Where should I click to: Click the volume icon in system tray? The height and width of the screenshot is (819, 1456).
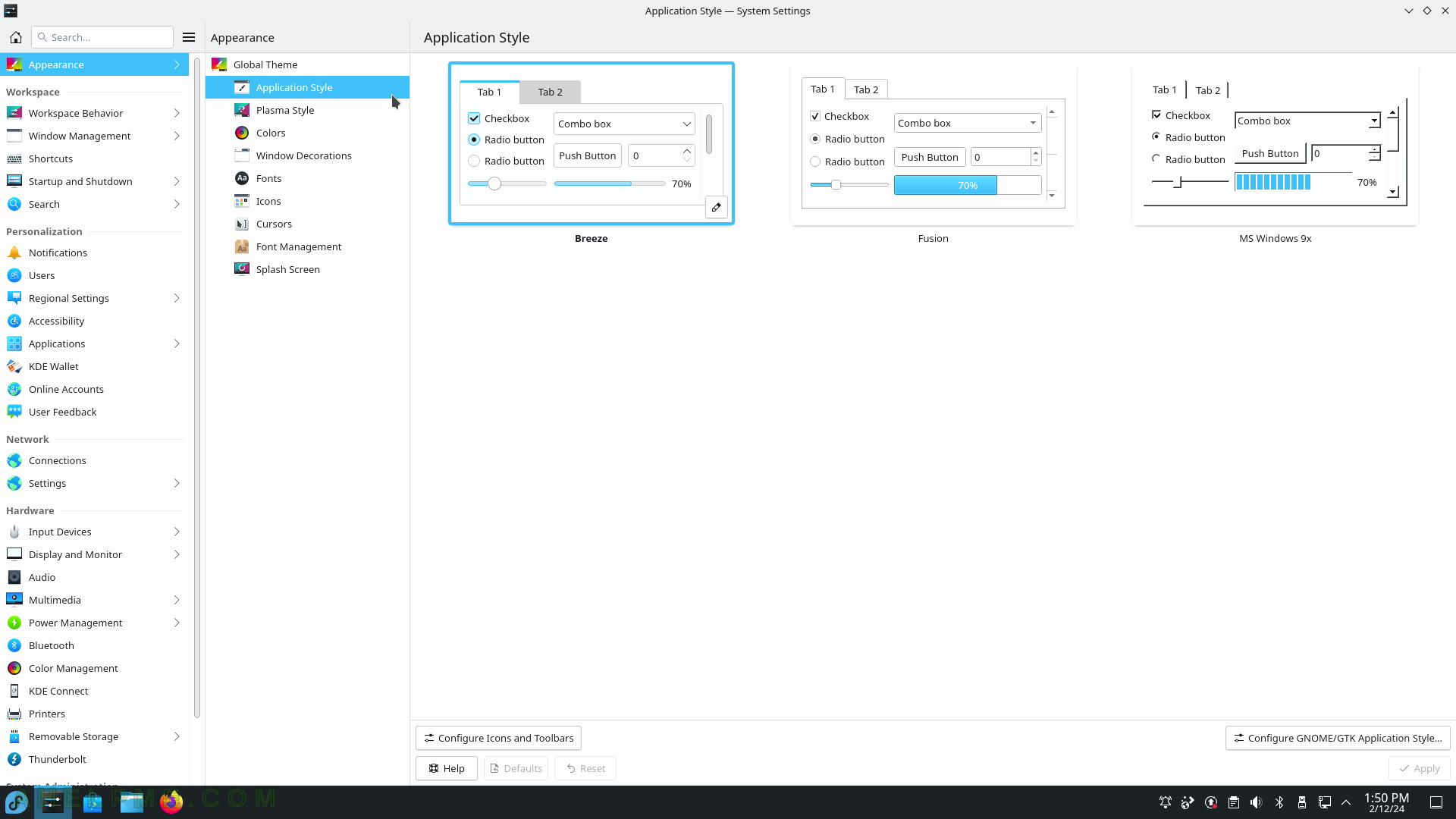(x=1257, y=802)
